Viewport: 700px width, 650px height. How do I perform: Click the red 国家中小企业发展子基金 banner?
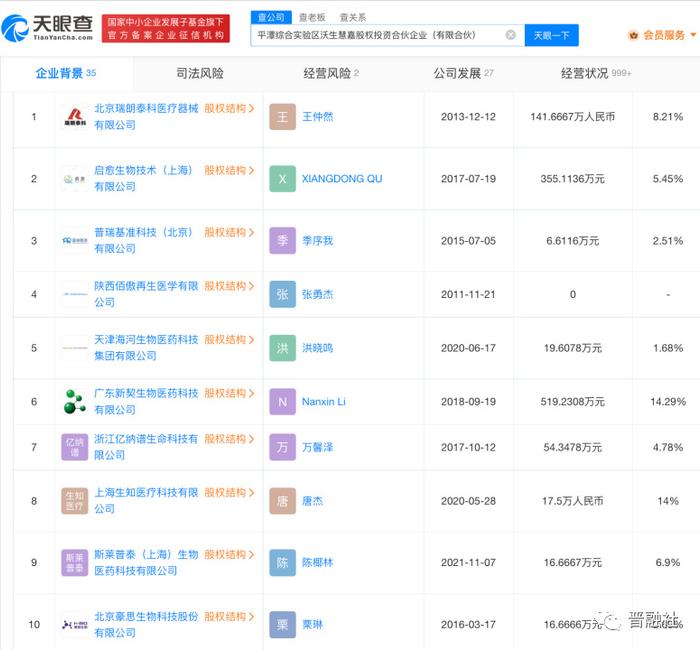tap(166, 28)
